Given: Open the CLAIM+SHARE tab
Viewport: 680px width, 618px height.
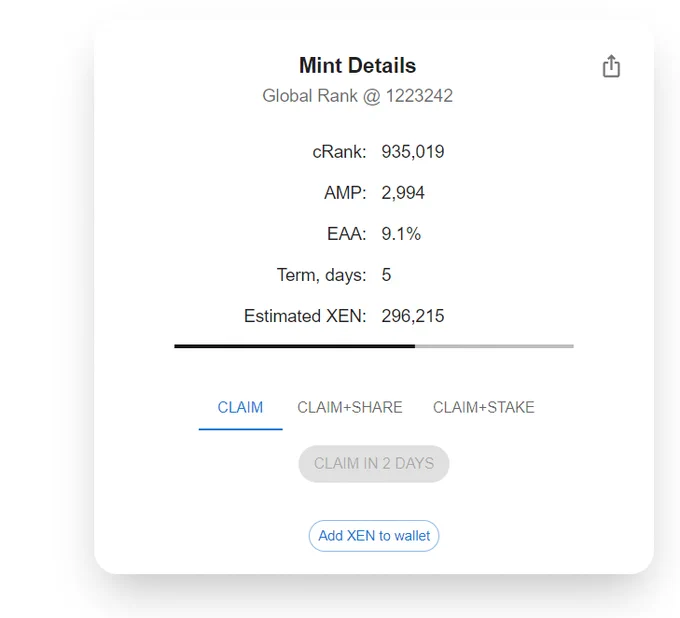Looking at the screenshot, I should coord(350,408).
